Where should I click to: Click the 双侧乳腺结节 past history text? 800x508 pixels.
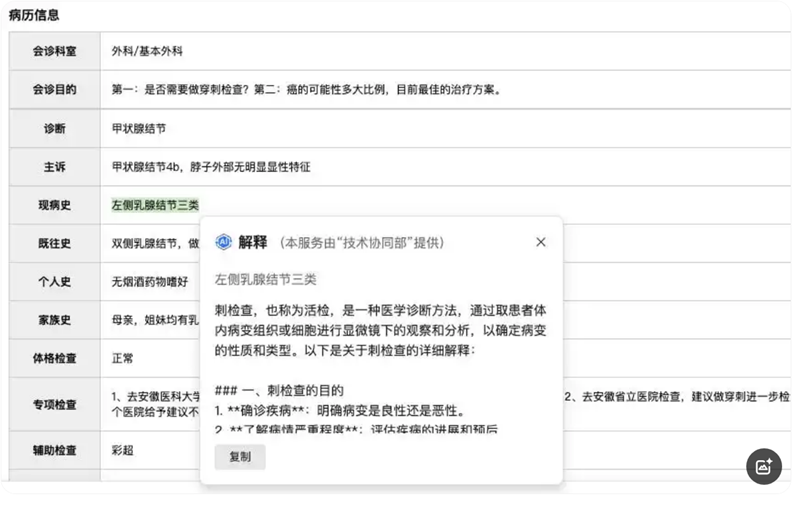(156, 243)
